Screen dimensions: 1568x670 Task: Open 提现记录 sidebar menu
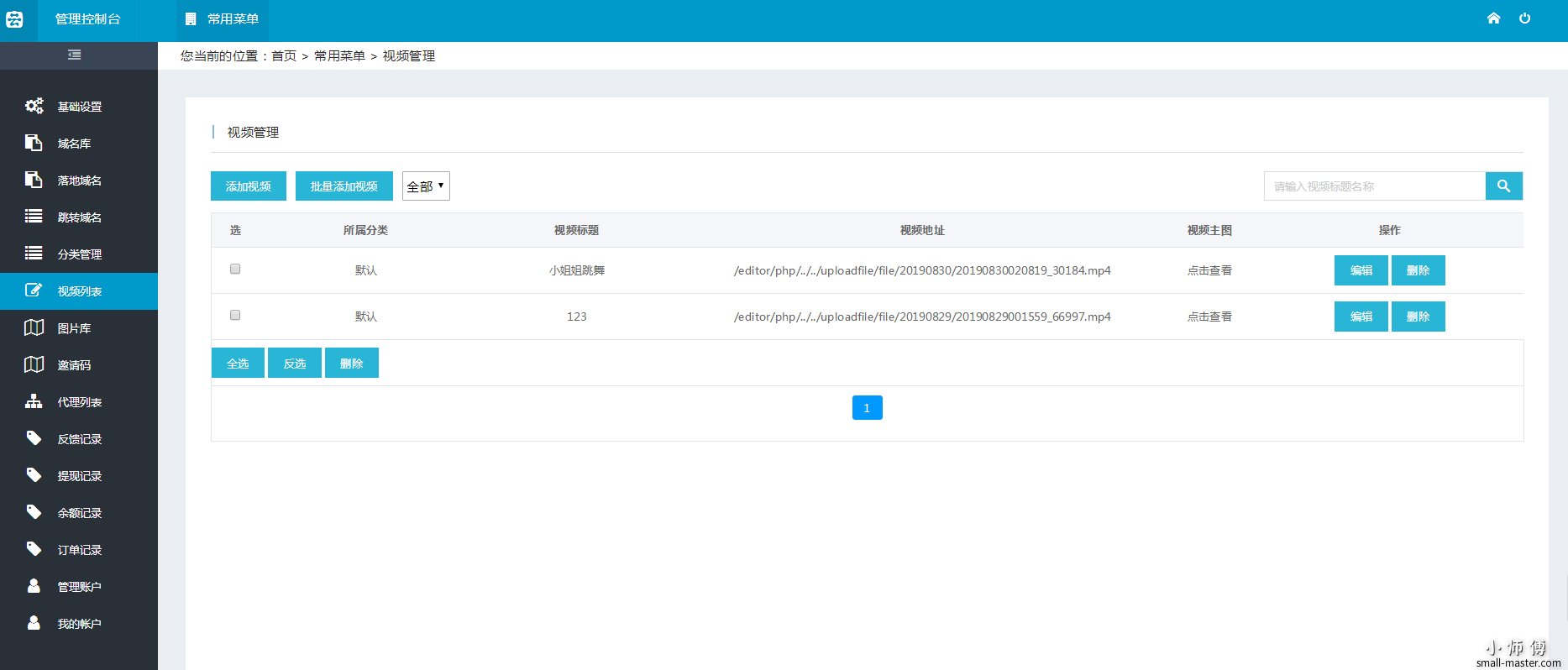(x=79, y=476)
